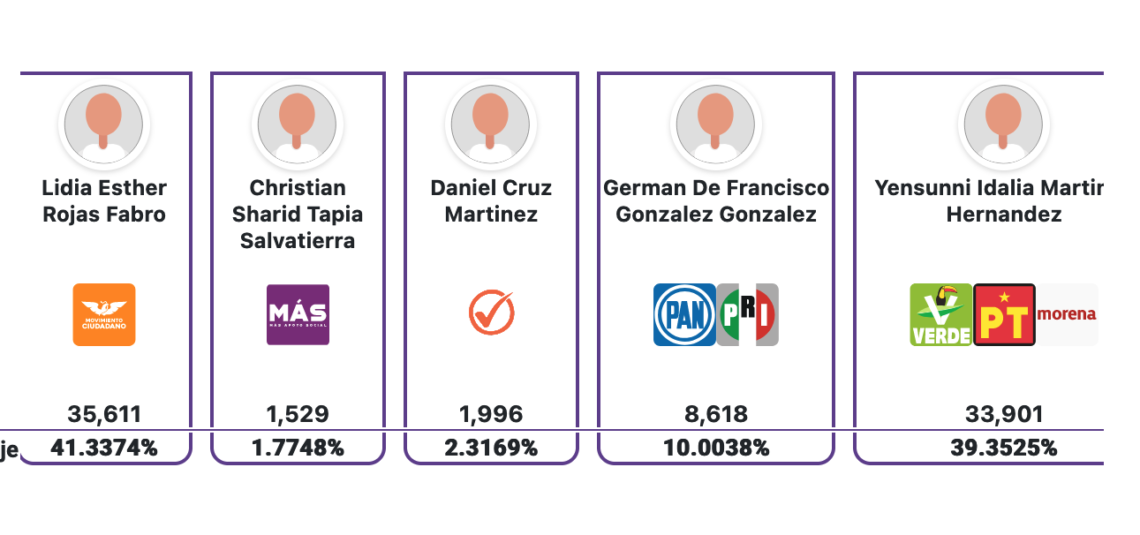Click the MÁS Apoyo Social party logo
Image resolution: width=1140 pixels, height=535 pixels.
(x=297, y=315)
